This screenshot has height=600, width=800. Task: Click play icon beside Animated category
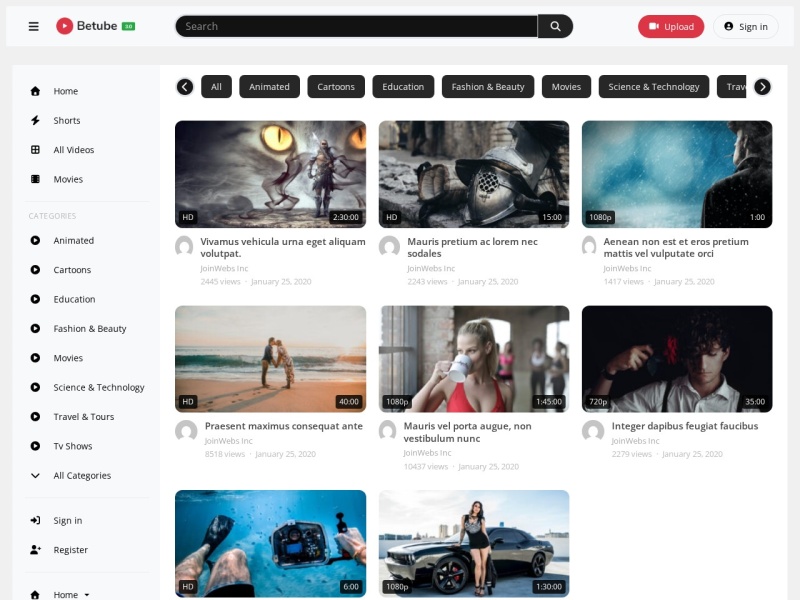tap(35, 240)
